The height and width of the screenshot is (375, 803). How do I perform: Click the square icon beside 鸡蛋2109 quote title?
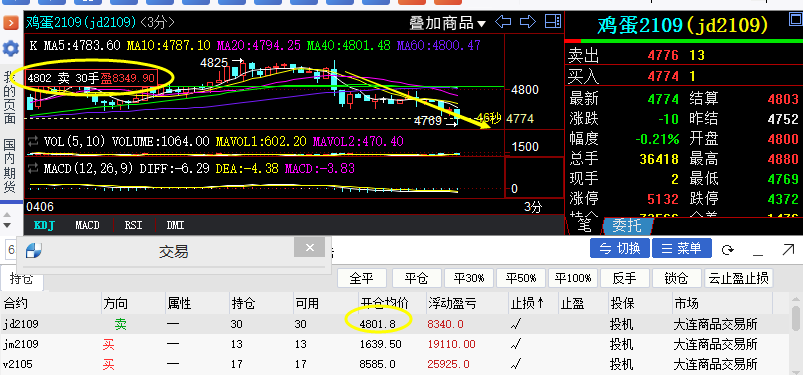click(x=796, y=20)
